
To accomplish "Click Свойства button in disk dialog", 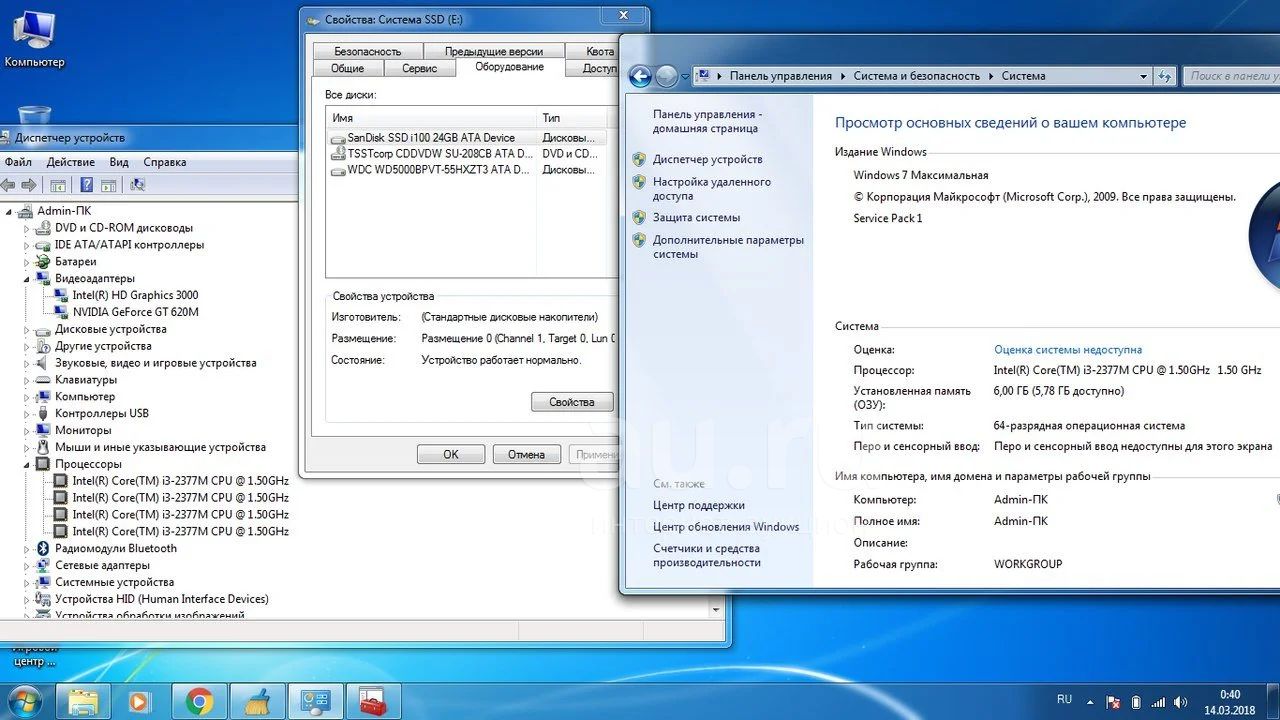I will coord(572,402).
